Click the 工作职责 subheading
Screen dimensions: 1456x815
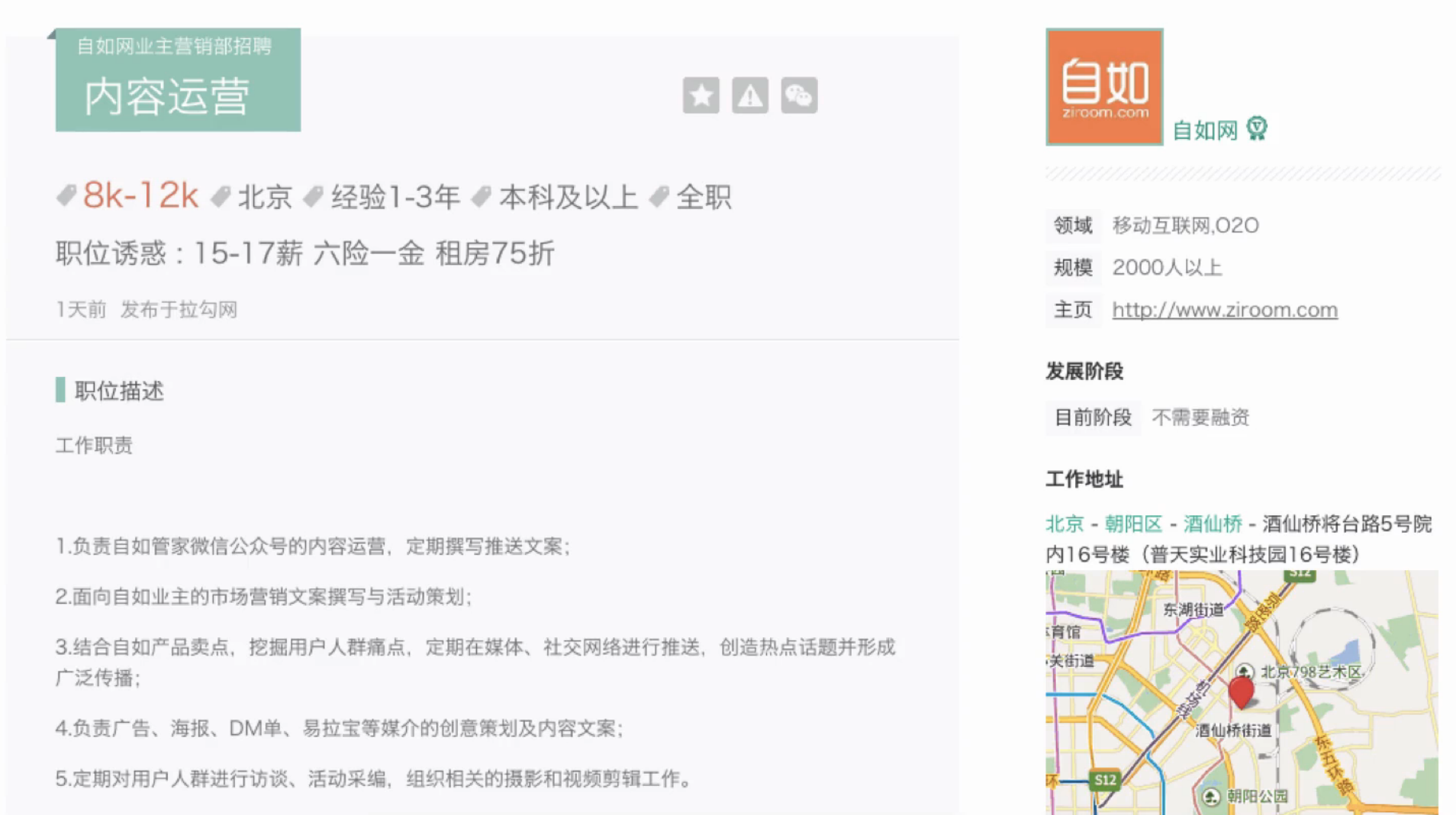(94, 446)
